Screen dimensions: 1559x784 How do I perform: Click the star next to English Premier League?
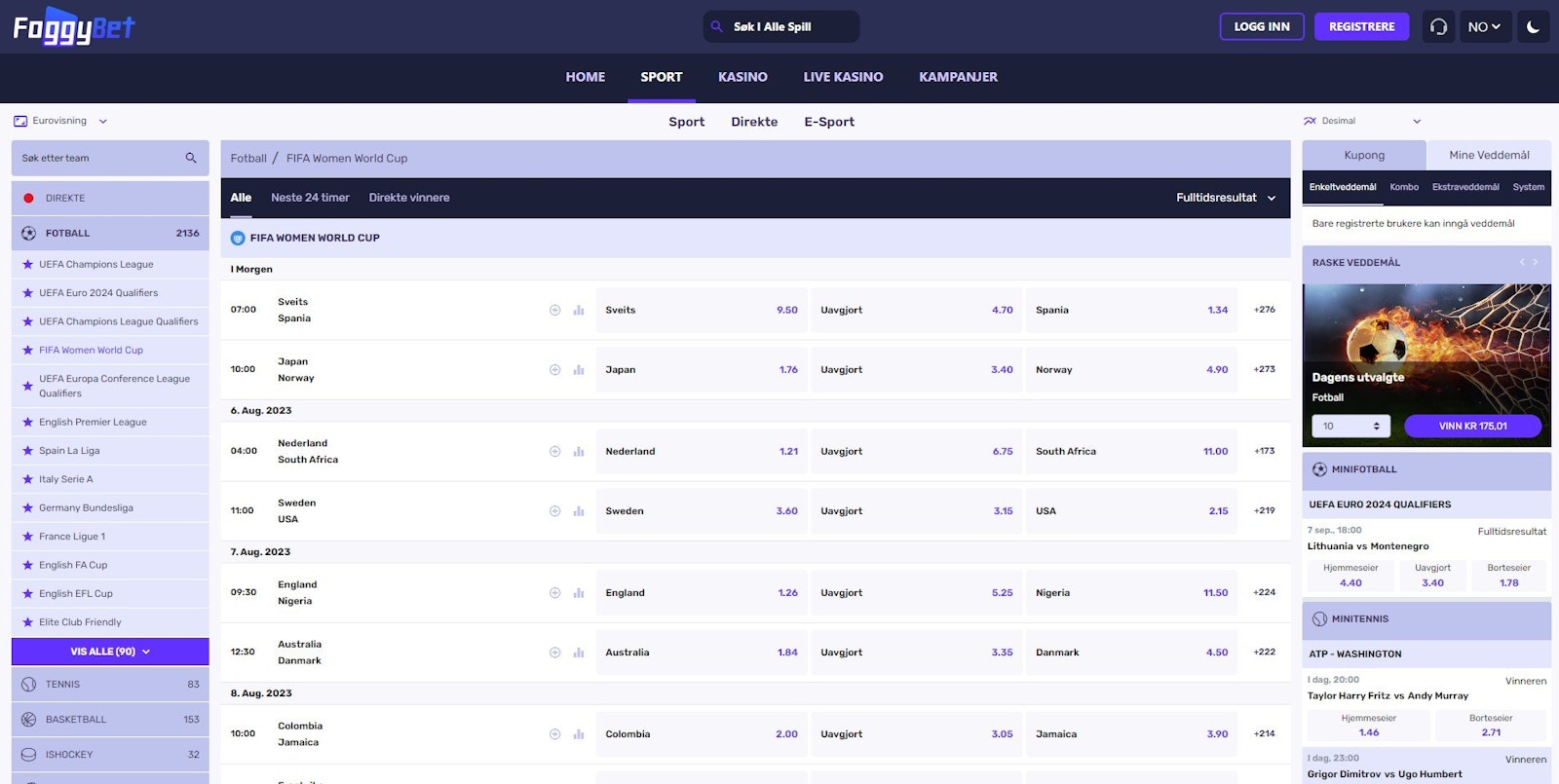[x=27, y=422]
